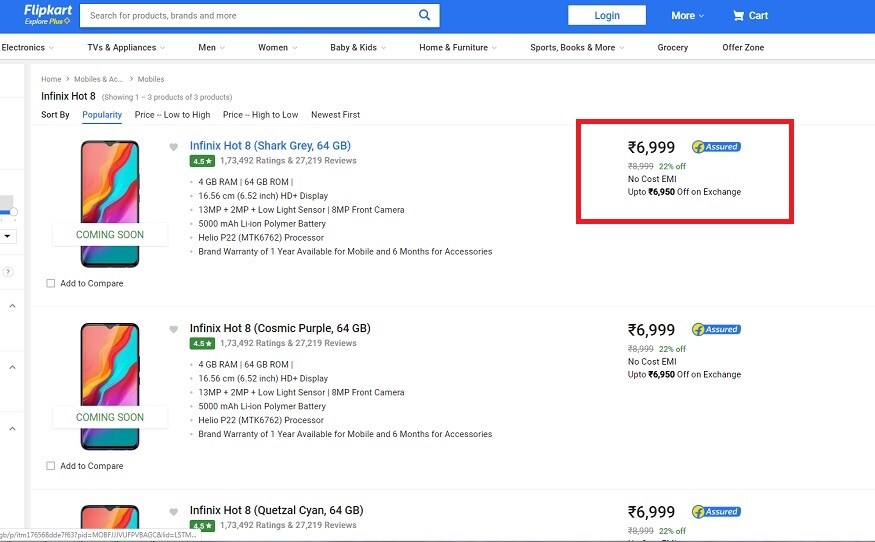Wishlist heart for Cosmic Purple phone
The width and height of the screenshot is (875, 542).
174,329
